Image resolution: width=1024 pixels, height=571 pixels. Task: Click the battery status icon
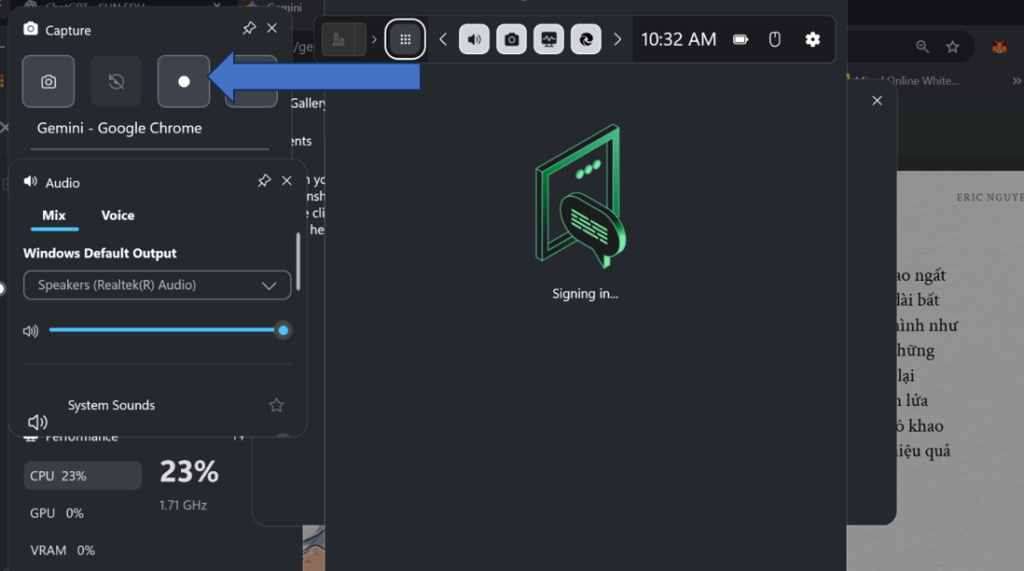coord(740,40)
